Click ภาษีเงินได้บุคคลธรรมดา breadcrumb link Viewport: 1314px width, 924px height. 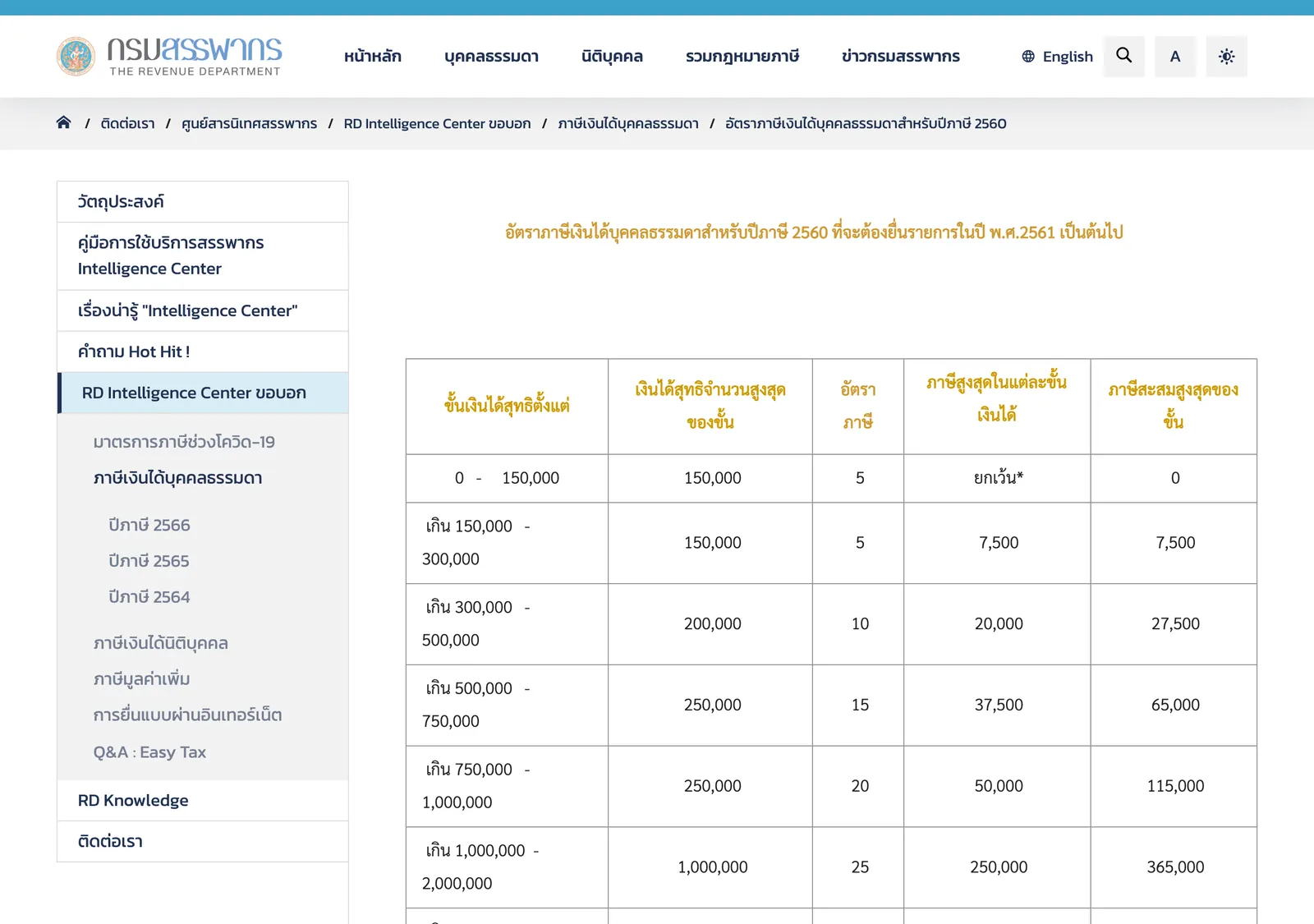(628, 123)
